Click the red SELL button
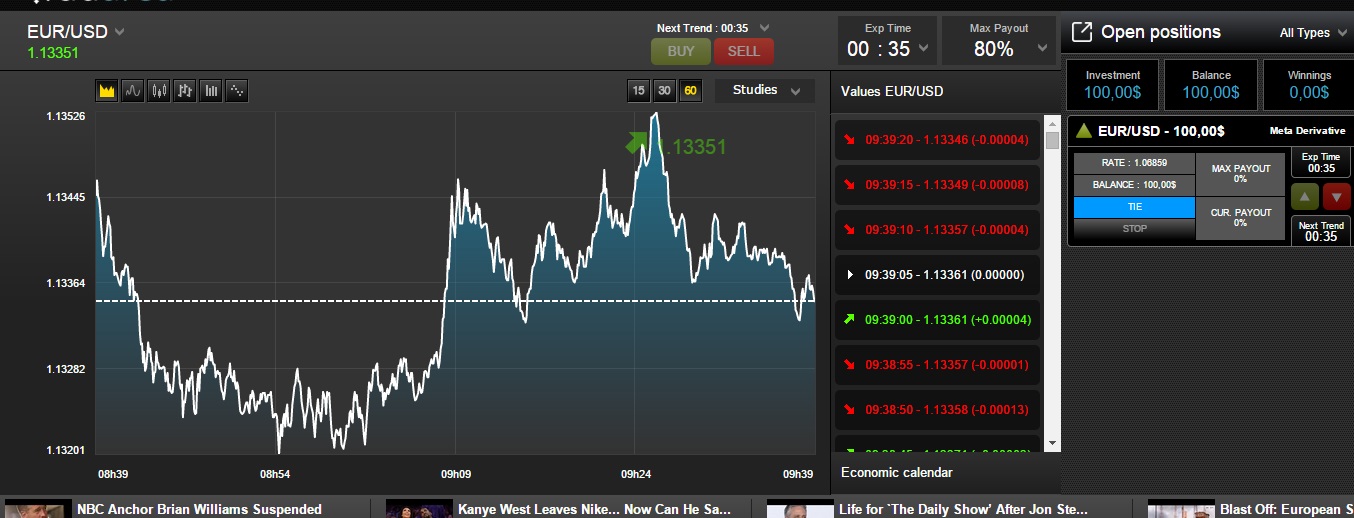1354x518 pixels. point(743,51)
